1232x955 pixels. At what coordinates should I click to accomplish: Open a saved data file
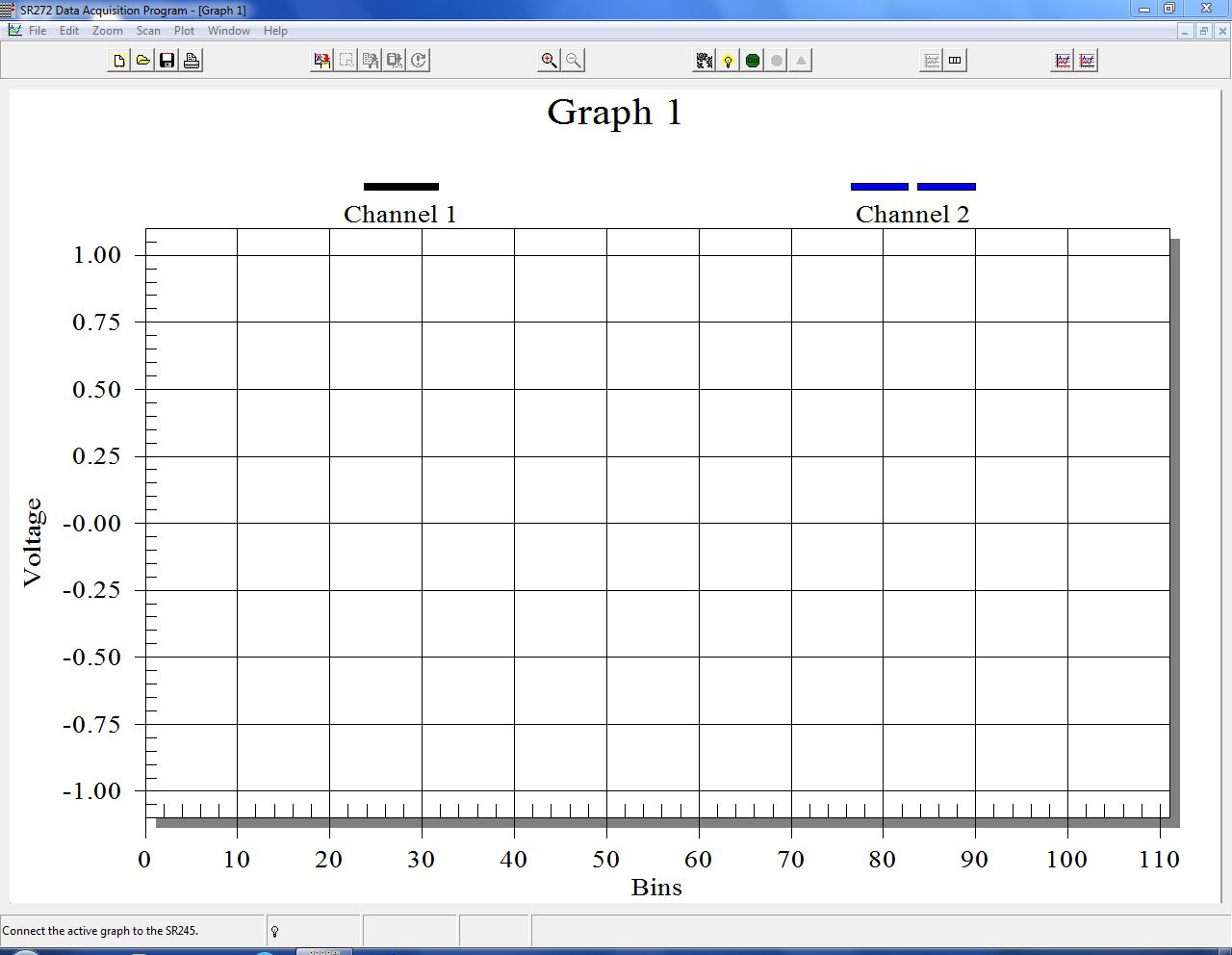tap(142, 60)
